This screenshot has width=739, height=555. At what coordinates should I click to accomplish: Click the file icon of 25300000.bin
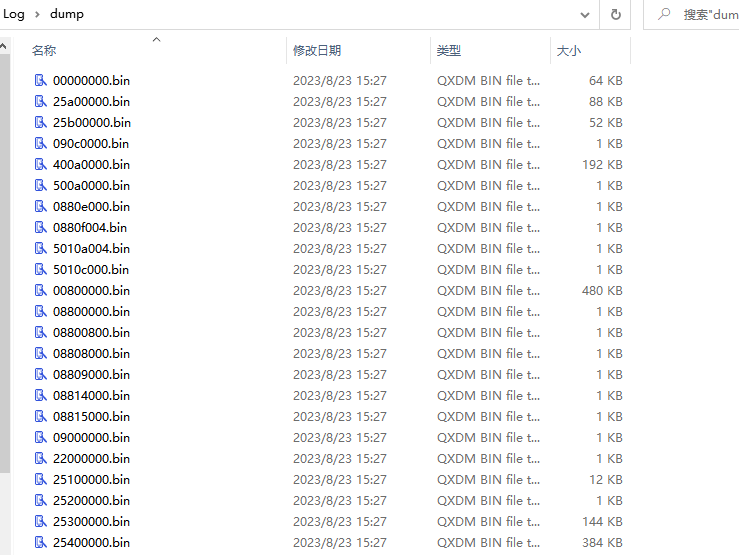click(41, 522)
